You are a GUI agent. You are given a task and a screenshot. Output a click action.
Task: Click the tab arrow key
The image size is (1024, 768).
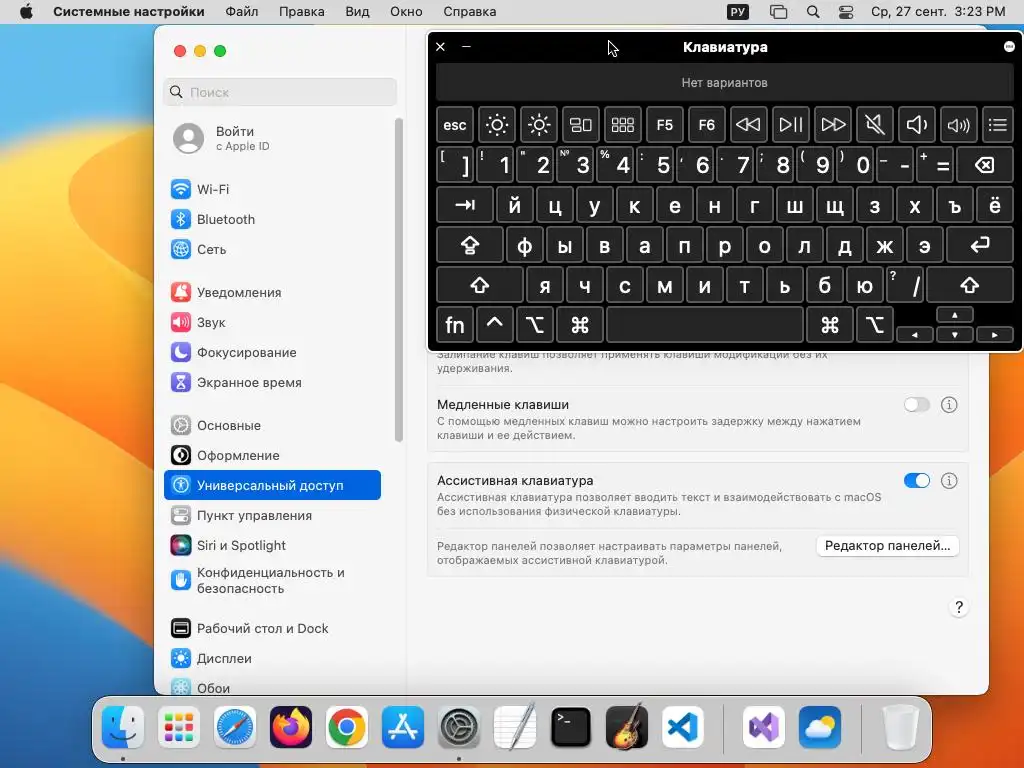pyautogui.click(x=464, y=205)
